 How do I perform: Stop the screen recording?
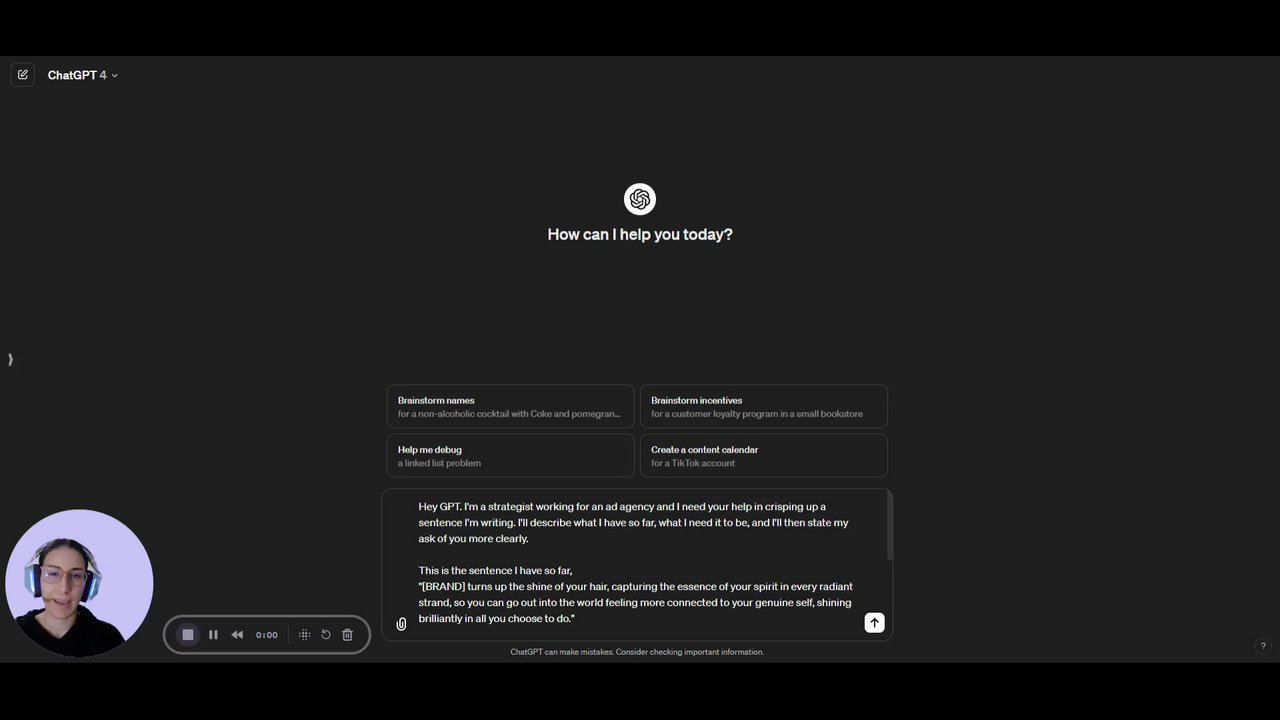coord(187,635)
